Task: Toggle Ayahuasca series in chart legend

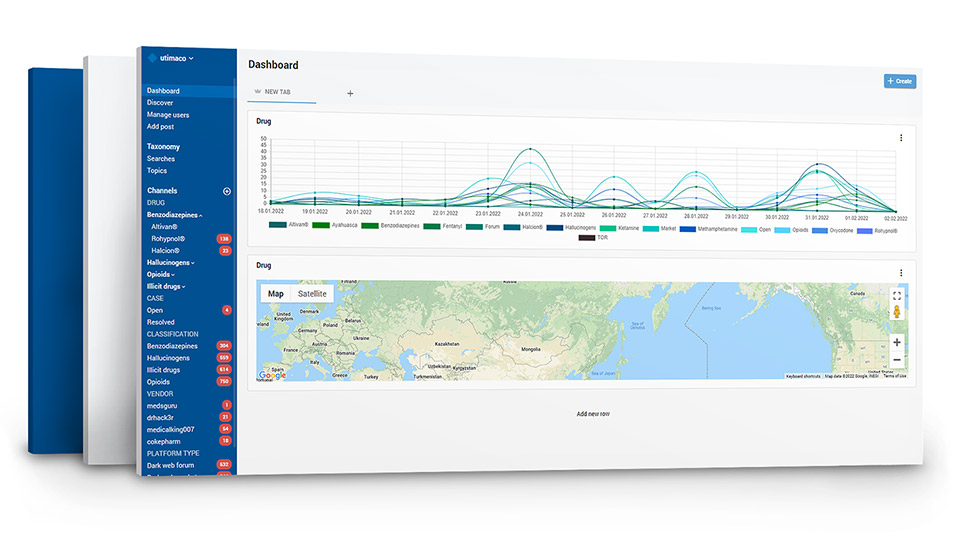Action: [x=334, y=225]
